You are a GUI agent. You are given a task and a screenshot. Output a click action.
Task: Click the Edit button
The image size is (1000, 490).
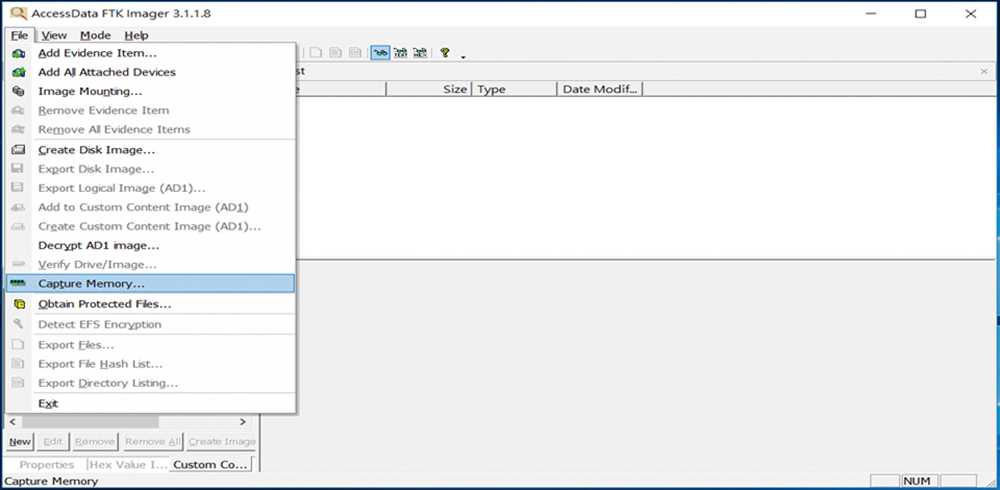click(53, 442)
